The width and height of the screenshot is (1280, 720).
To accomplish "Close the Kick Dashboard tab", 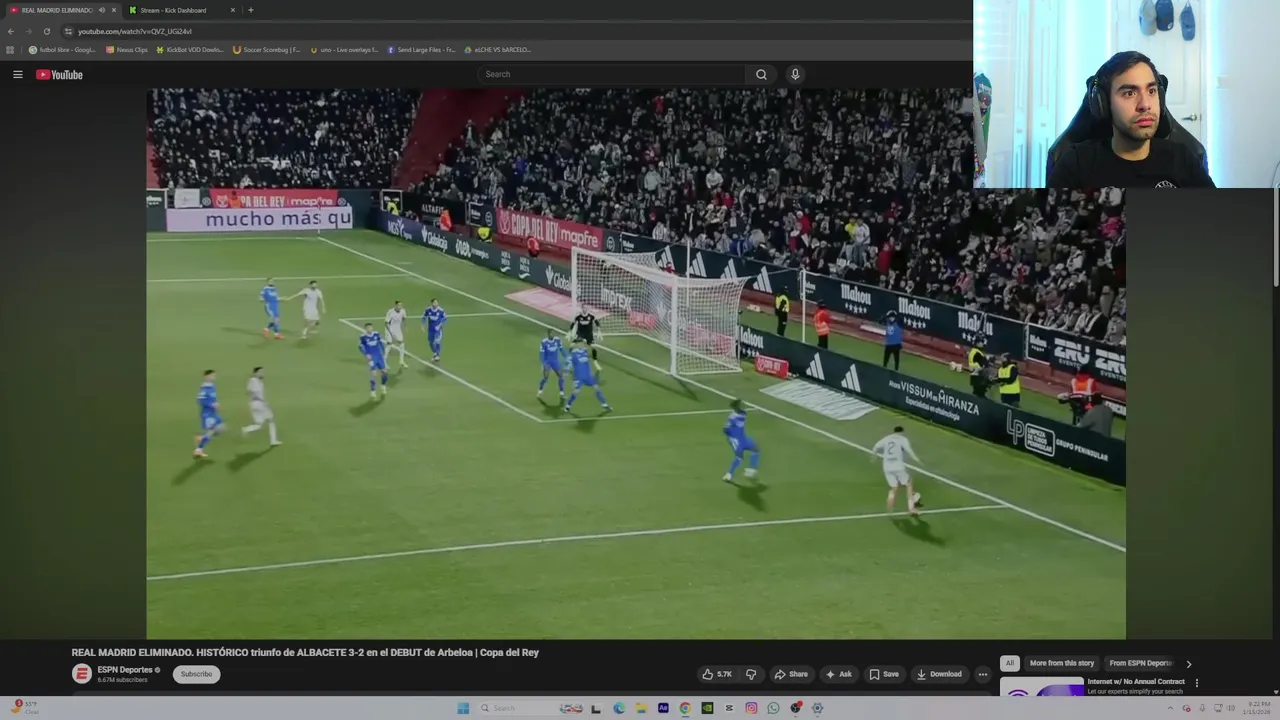I will tap(233, 10).
